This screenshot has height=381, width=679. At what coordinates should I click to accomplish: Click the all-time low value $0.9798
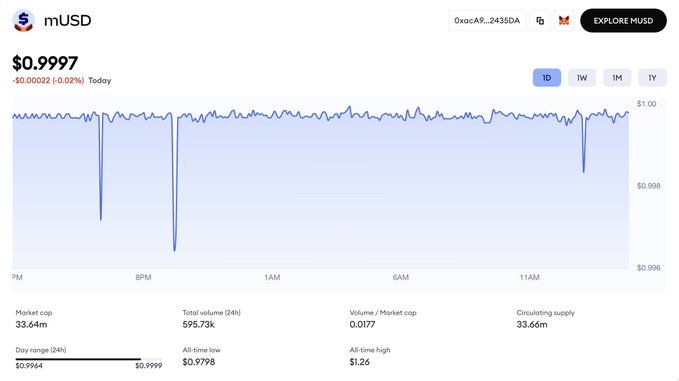(198, 362)
